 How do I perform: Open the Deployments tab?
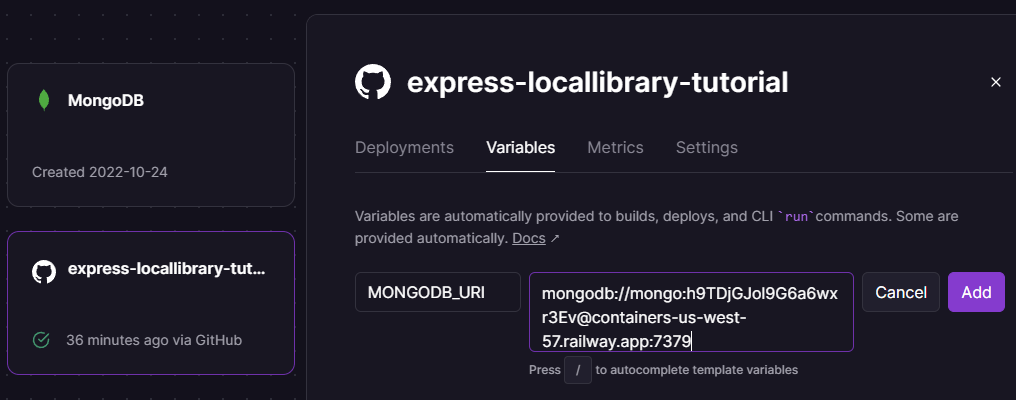pyautogui.click(x=404, y=147)
